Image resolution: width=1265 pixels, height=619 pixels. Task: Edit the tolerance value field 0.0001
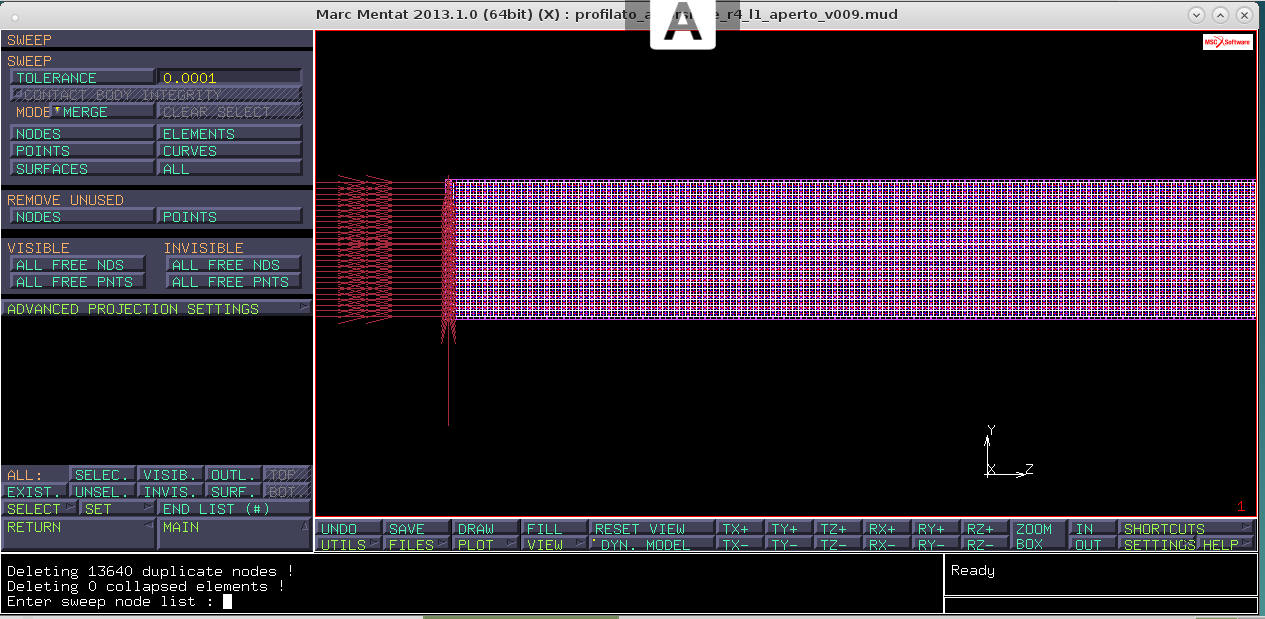tap(230, 78)
